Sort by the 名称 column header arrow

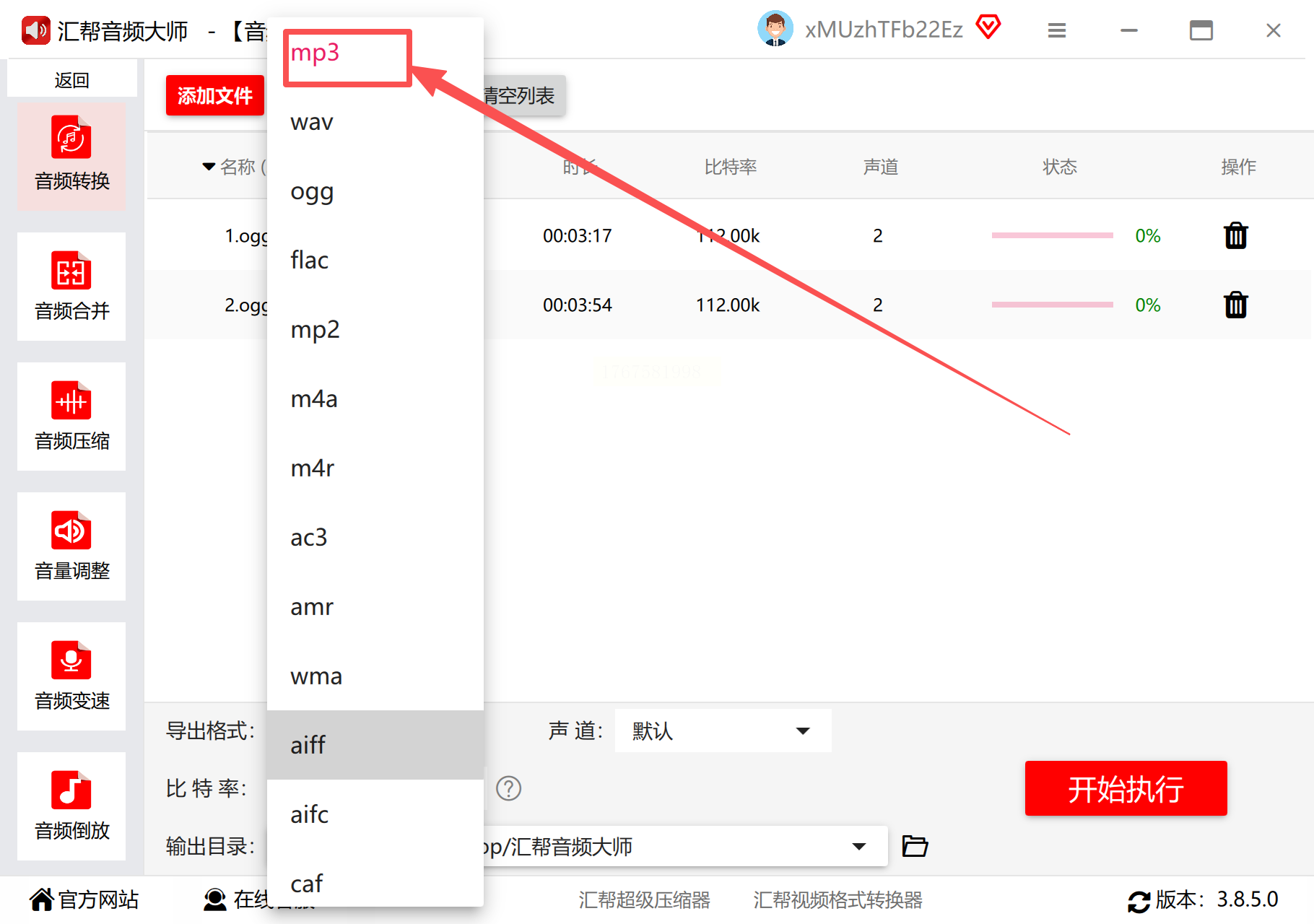pyautogui.click(x=209, y=167)
